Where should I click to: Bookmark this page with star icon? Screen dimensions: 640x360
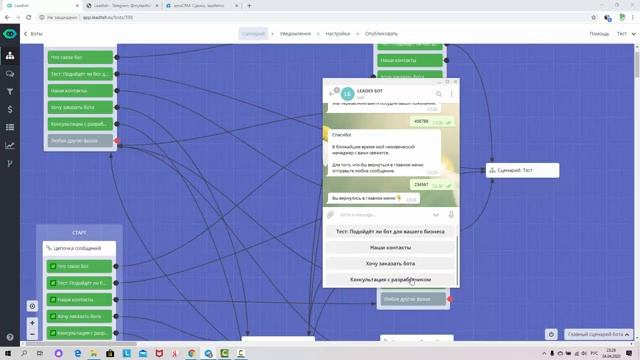[593, 18]
